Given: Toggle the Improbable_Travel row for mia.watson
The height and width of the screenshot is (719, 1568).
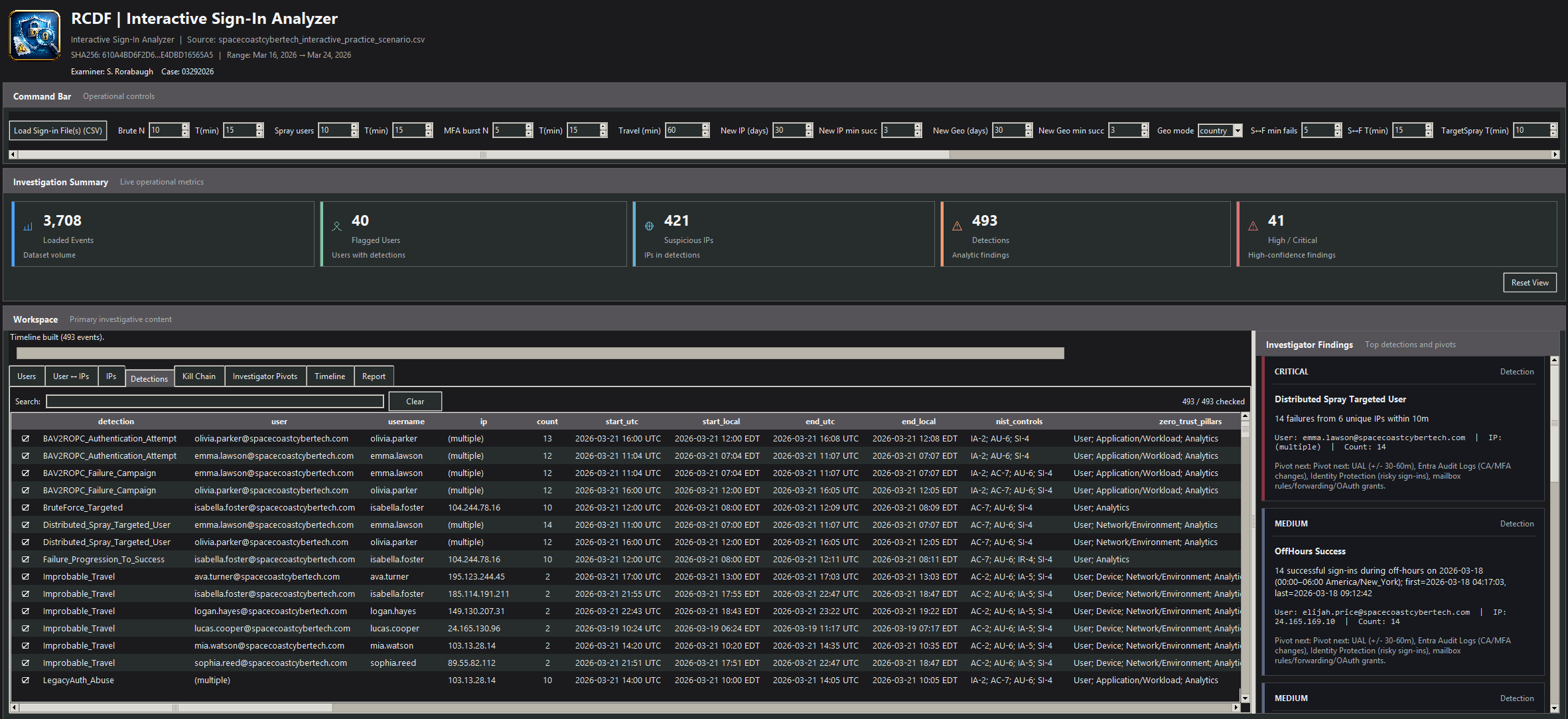Looking at the screenshot, I should click(x=26, y=645).
